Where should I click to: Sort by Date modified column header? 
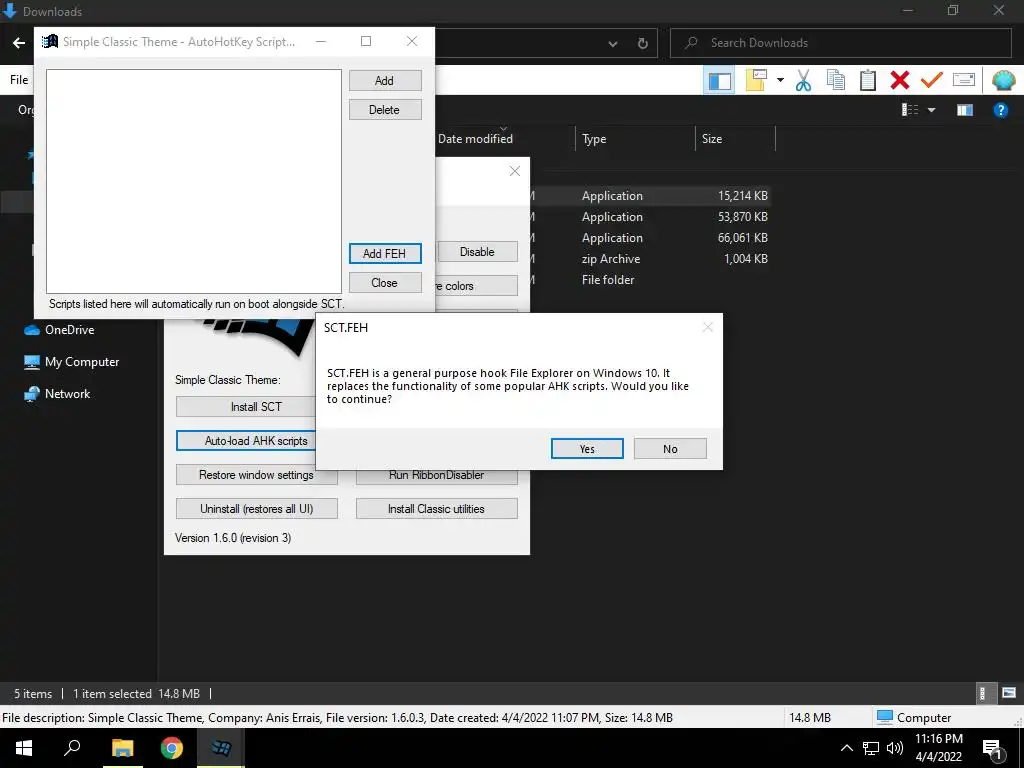475,138
